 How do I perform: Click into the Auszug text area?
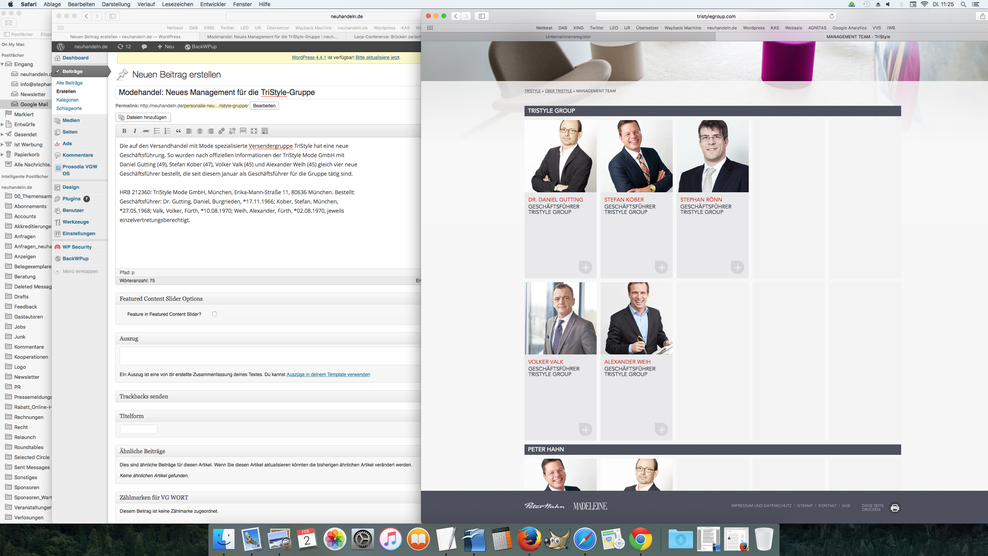pos(270,356)
